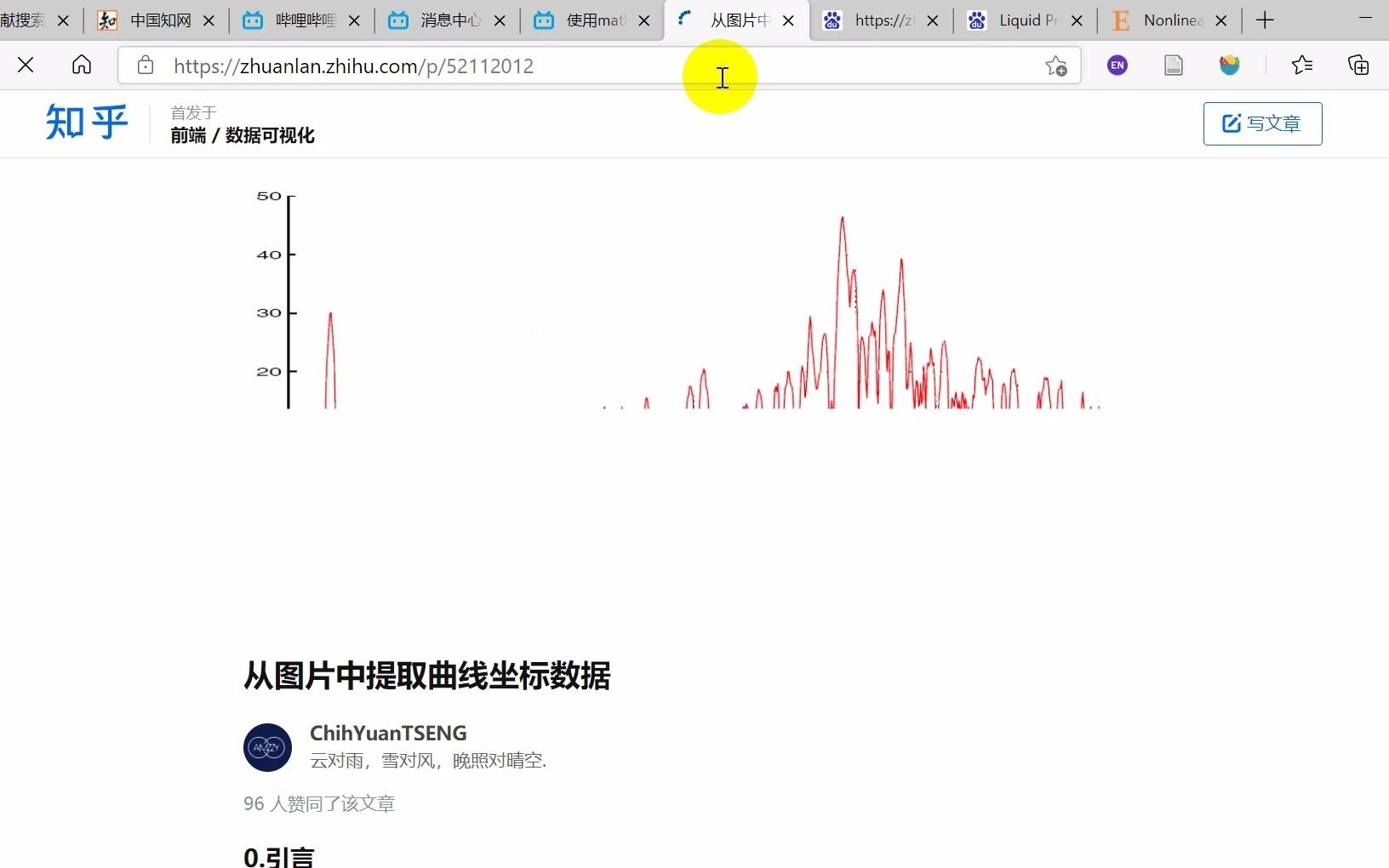This screenshot has height=868, width=1389.
Task: Open a new browser tab
Action: tap(1265, 20)
